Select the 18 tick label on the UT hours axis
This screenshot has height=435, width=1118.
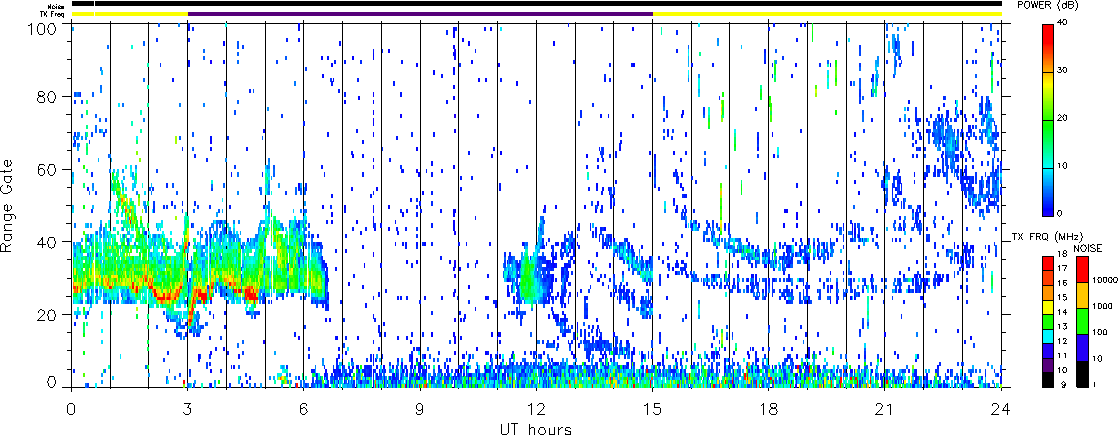(768, 409)
